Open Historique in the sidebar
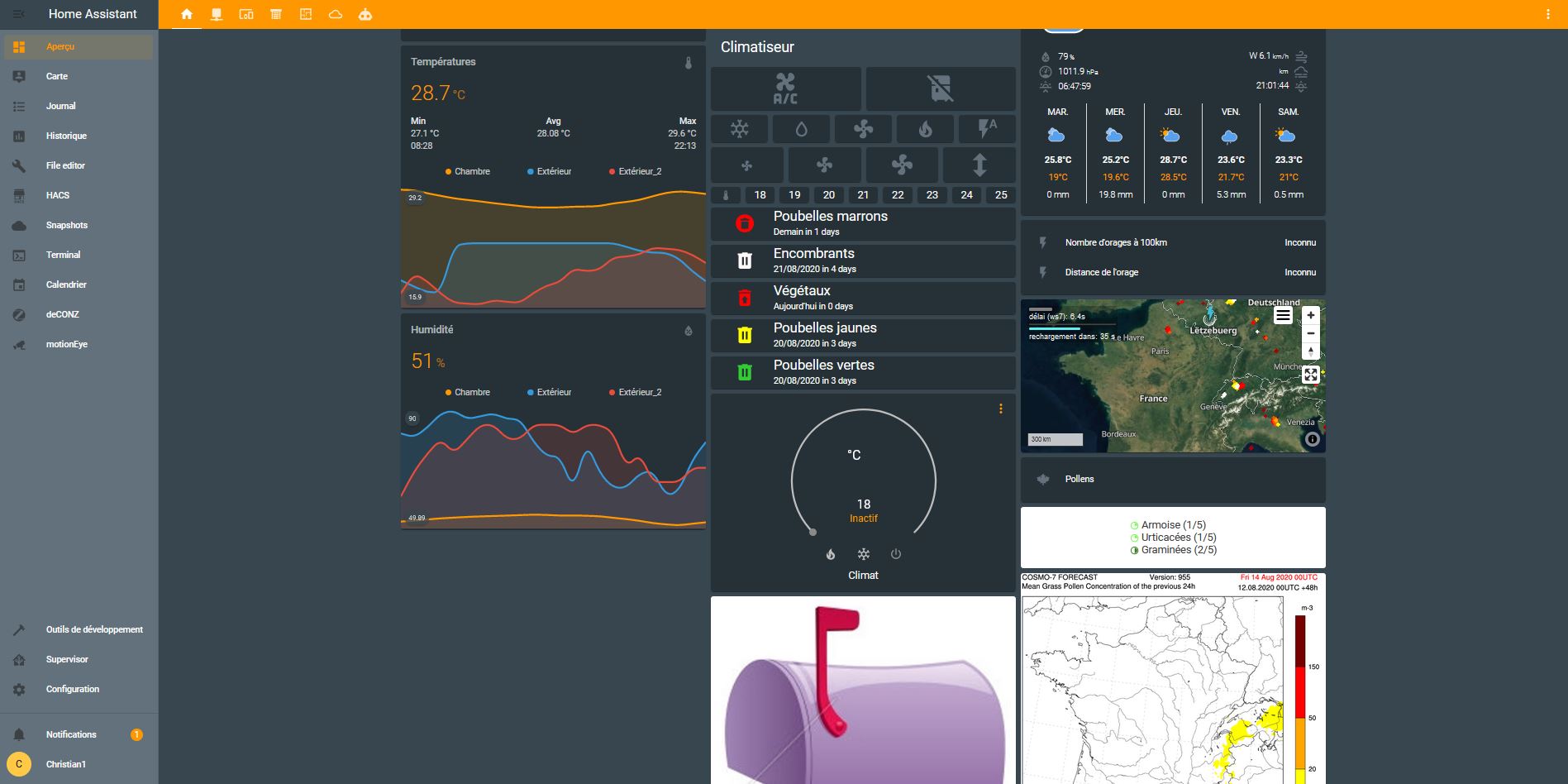This screenshot has height=784, width=1568. 66,136
